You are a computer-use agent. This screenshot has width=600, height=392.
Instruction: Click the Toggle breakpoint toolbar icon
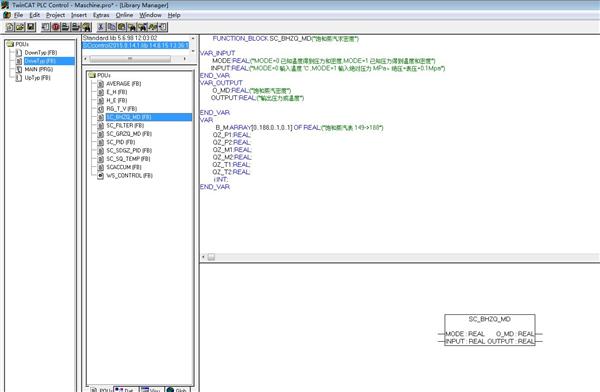click(86, 27)
